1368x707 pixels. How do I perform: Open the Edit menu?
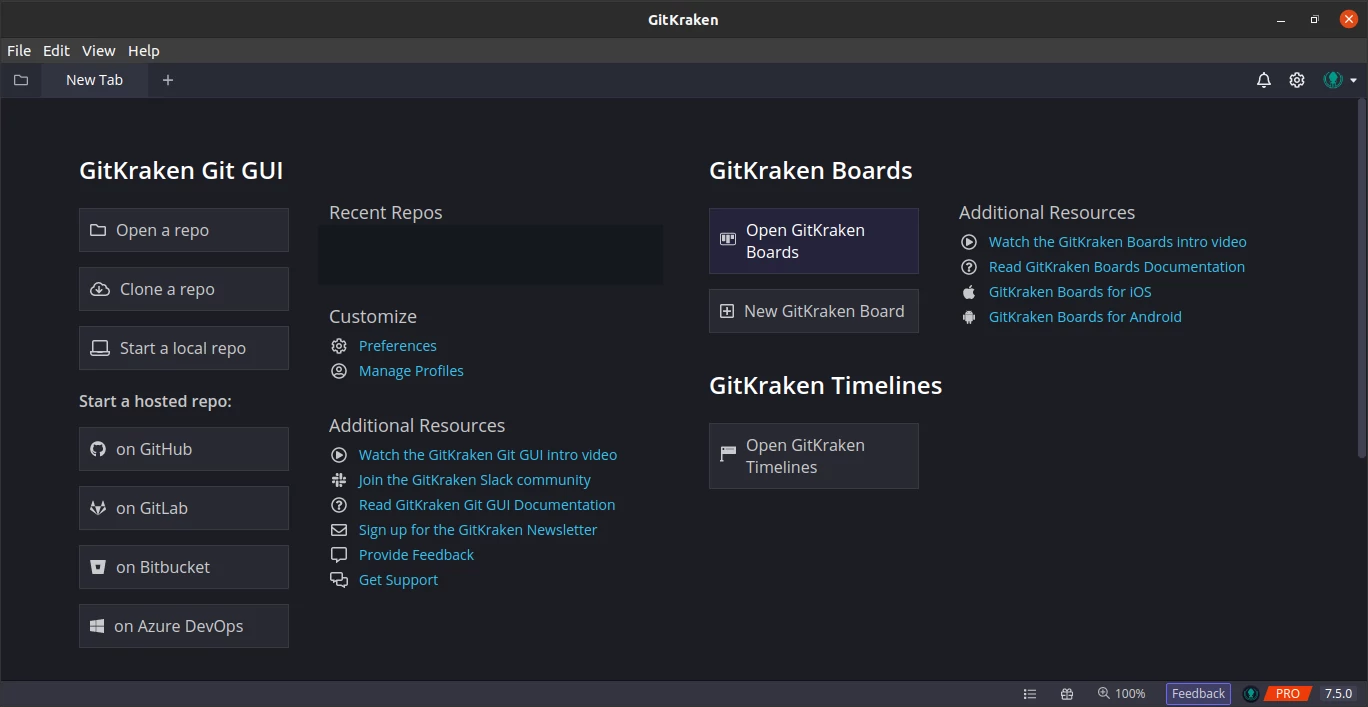point(56,51)
